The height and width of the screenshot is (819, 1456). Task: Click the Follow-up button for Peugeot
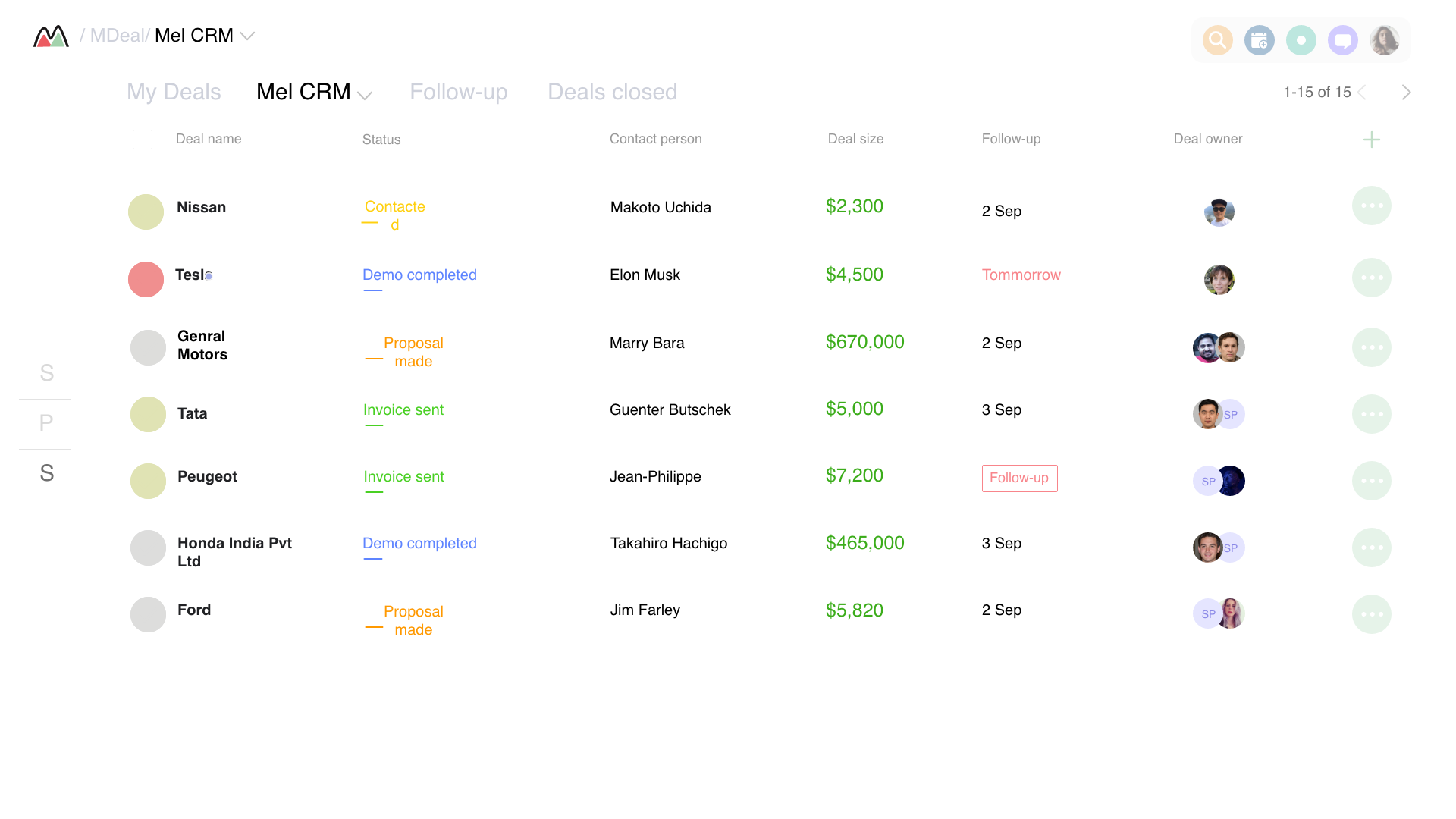coord(1019,479)
